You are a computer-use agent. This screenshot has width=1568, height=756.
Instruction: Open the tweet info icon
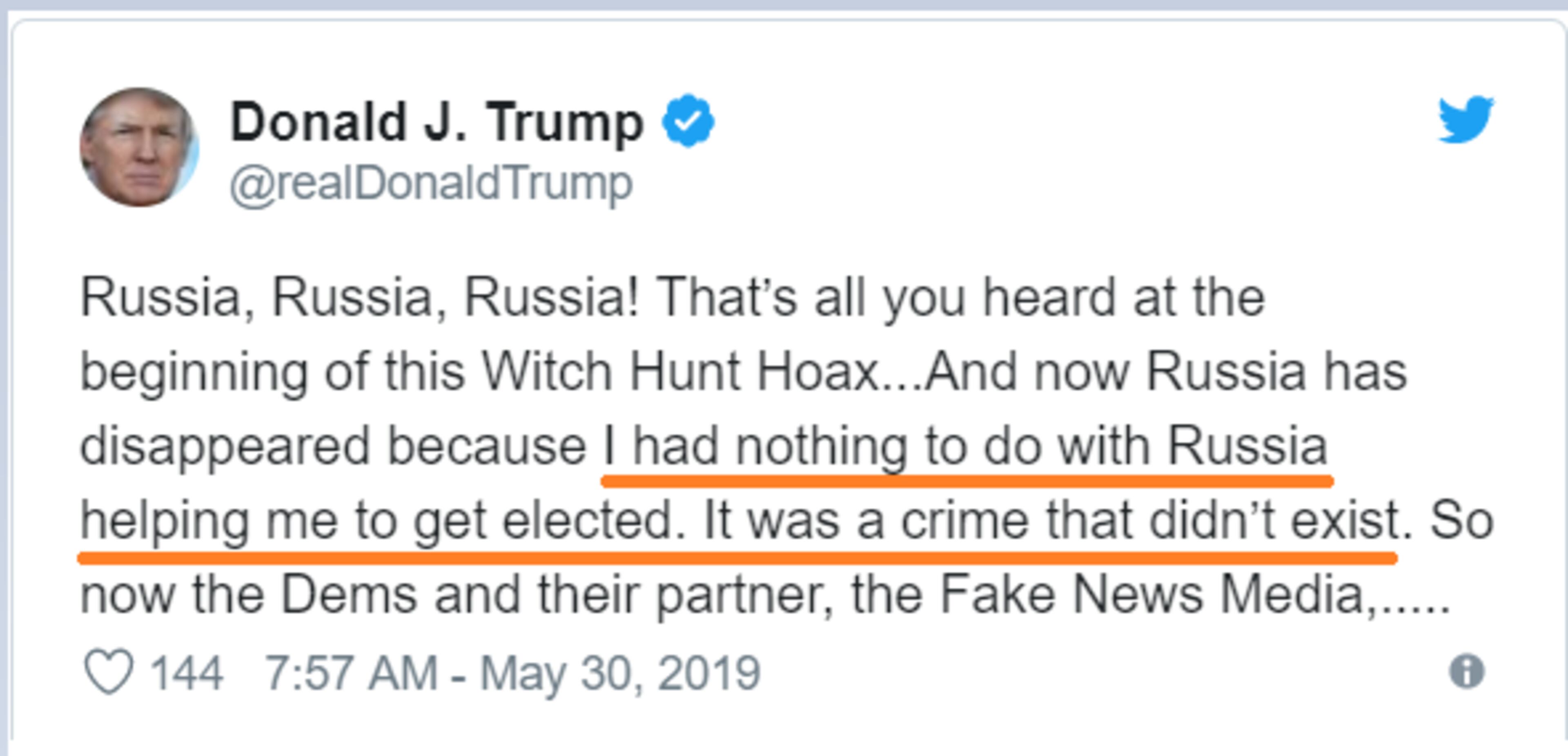point(1467,672)
